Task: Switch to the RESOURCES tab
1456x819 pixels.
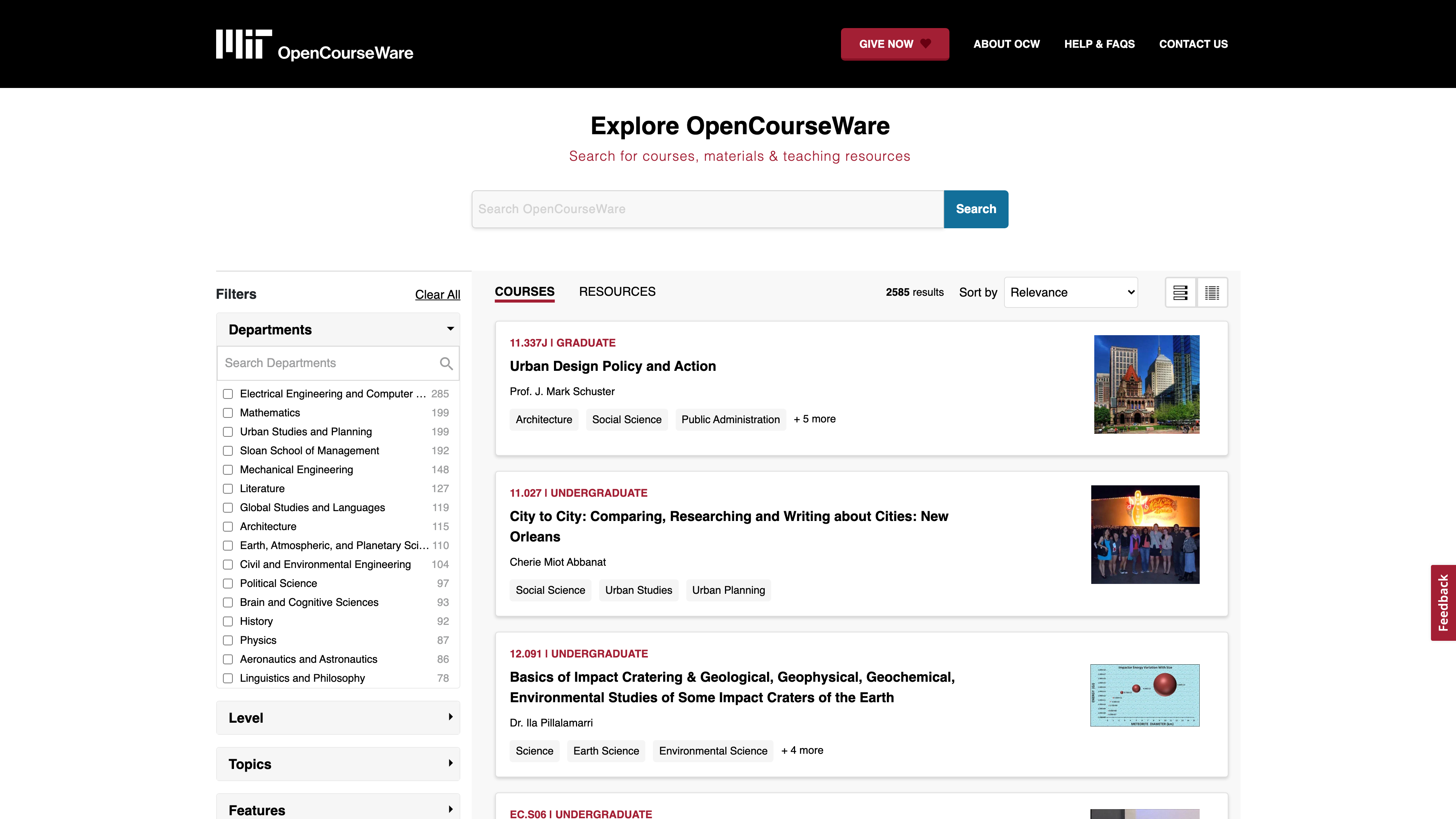Action: point(617,292)
